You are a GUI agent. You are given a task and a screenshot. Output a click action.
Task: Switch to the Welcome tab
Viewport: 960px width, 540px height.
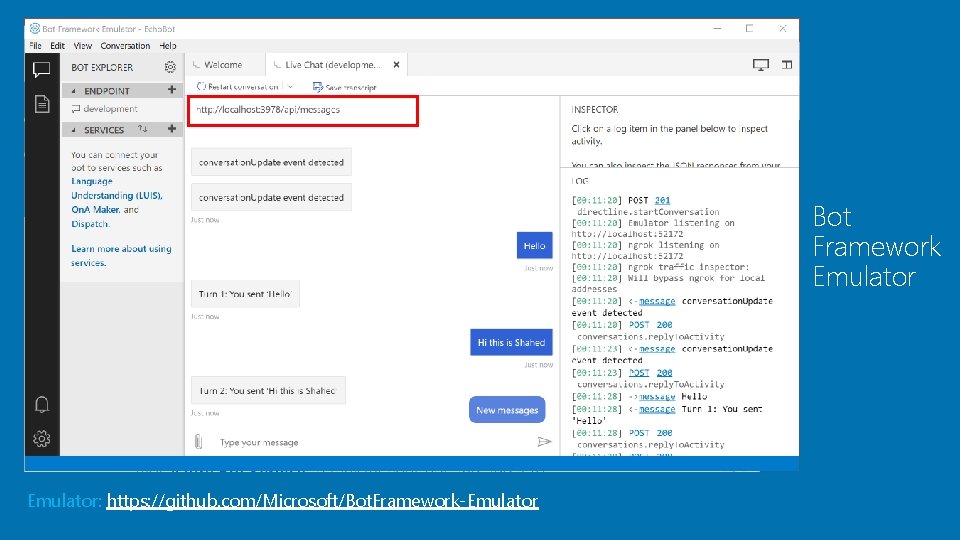point(222,64)
